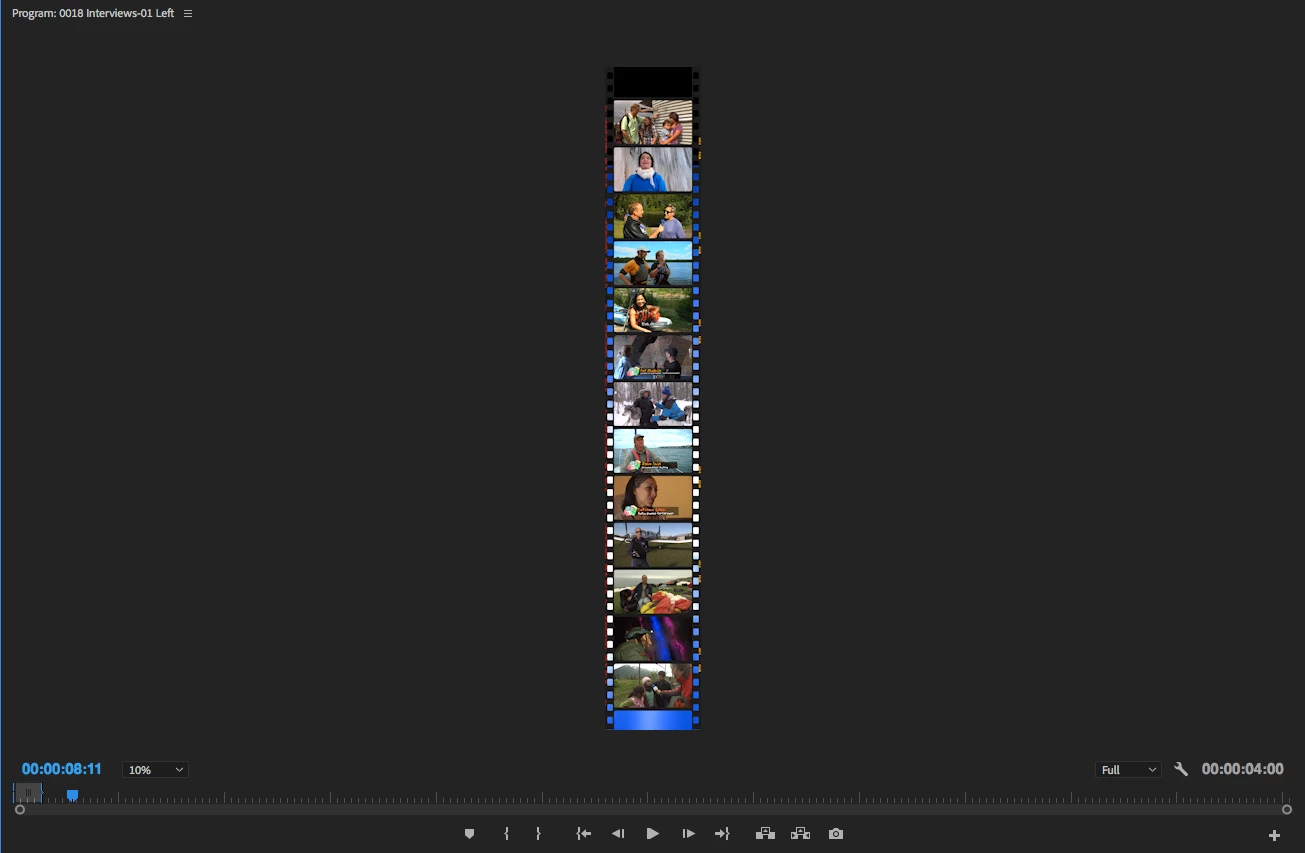Click the Add Marker button

click(469, 834)
